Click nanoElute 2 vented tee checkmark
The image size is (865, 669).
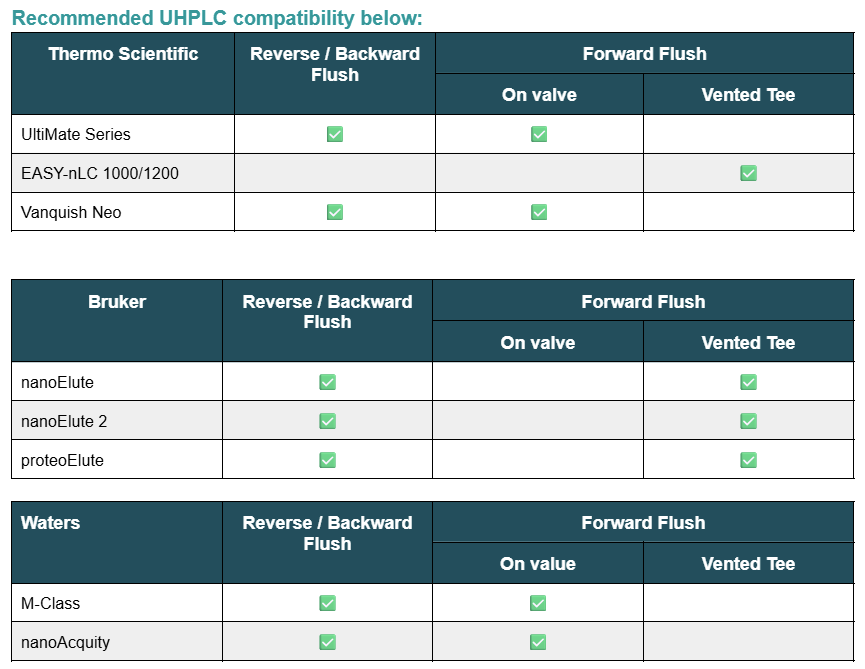tap(748, 421)
